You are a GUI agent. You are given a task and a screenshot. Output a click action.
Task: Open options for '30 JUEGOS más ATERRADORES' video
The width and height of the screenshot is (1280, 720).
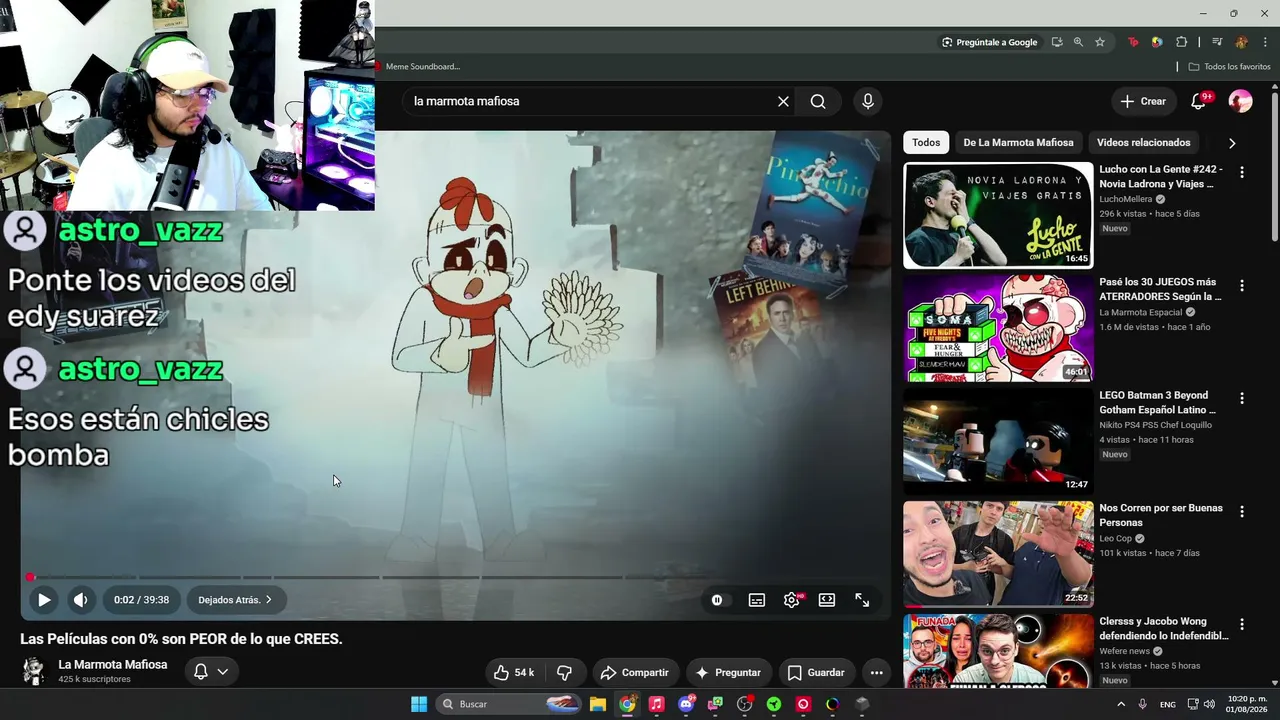point(1242,285)
